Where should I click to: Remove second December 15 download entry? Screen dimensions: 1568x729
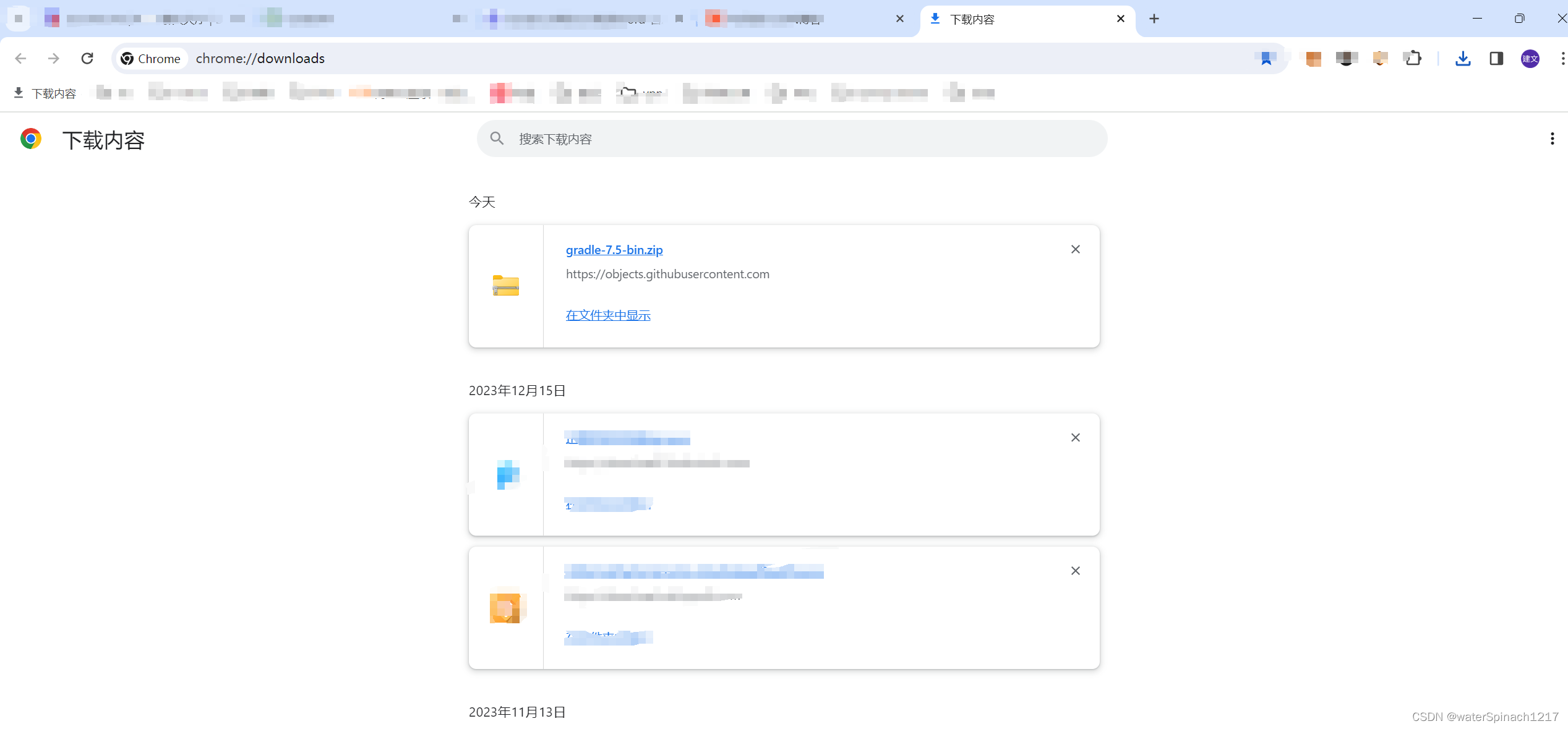(x=1075, y=571)
